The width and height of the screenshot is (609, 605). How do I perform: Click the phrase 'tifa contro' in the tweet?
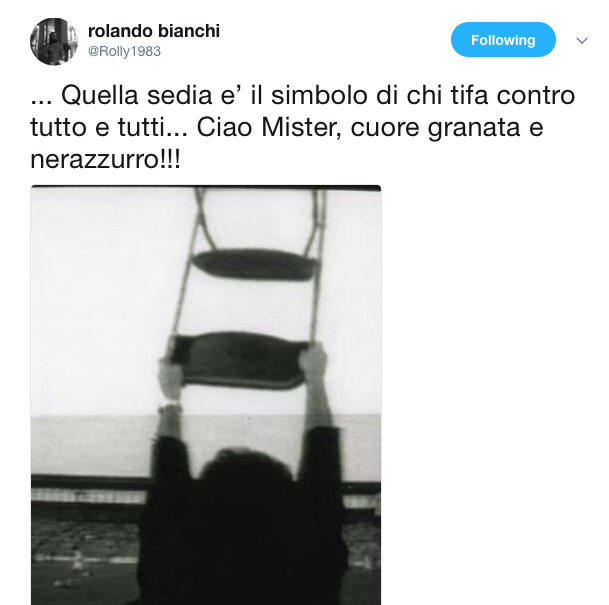click(513, 96)
